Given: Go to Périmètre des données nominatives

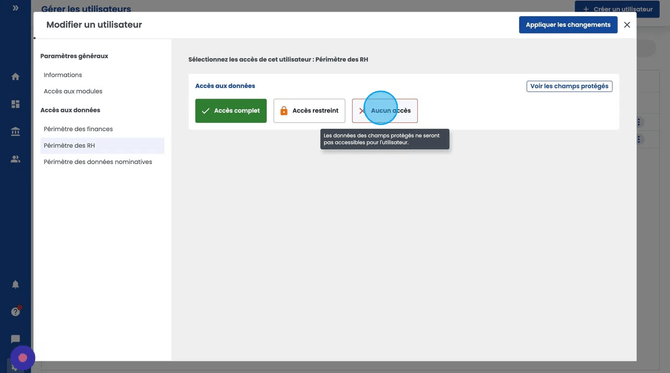Looking at the screenshot, I should point(98,162).
